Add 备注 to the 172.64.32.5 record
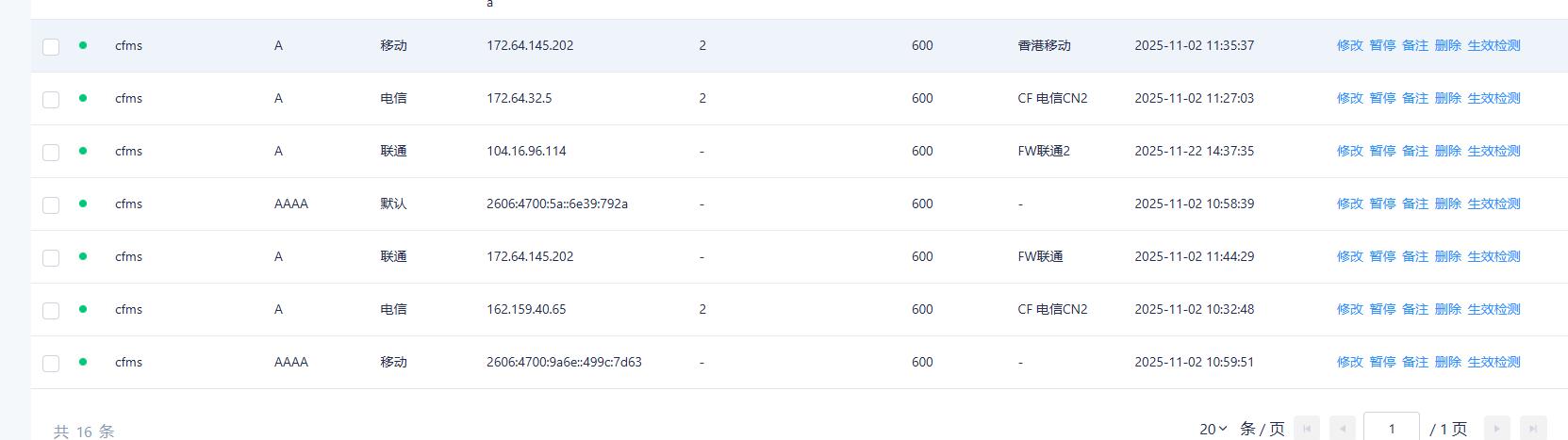The width and height of the screenshot is (1568, 440). pos(1414,98)
